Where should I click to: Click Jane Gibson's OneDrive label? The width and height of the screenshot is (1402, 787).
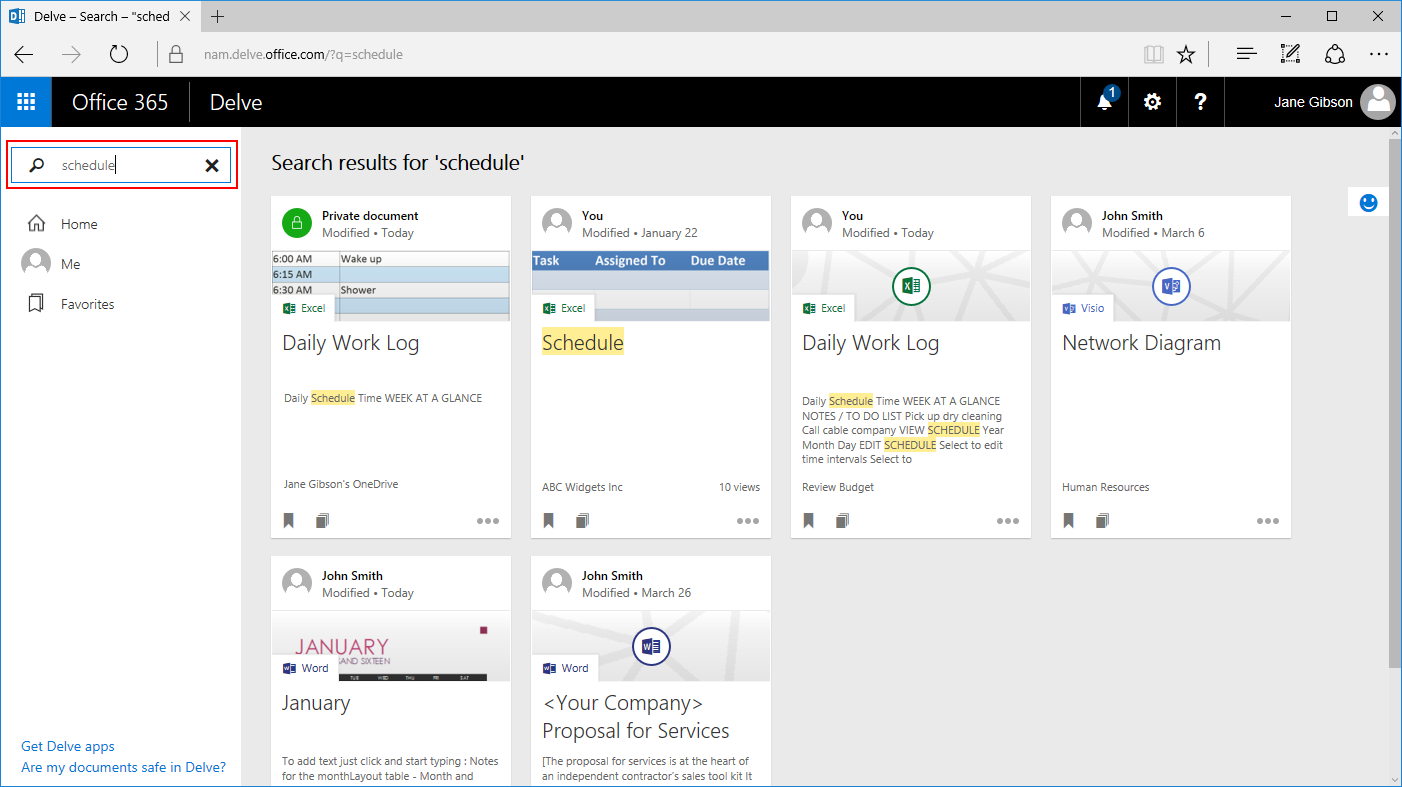[x=341, y=484]
